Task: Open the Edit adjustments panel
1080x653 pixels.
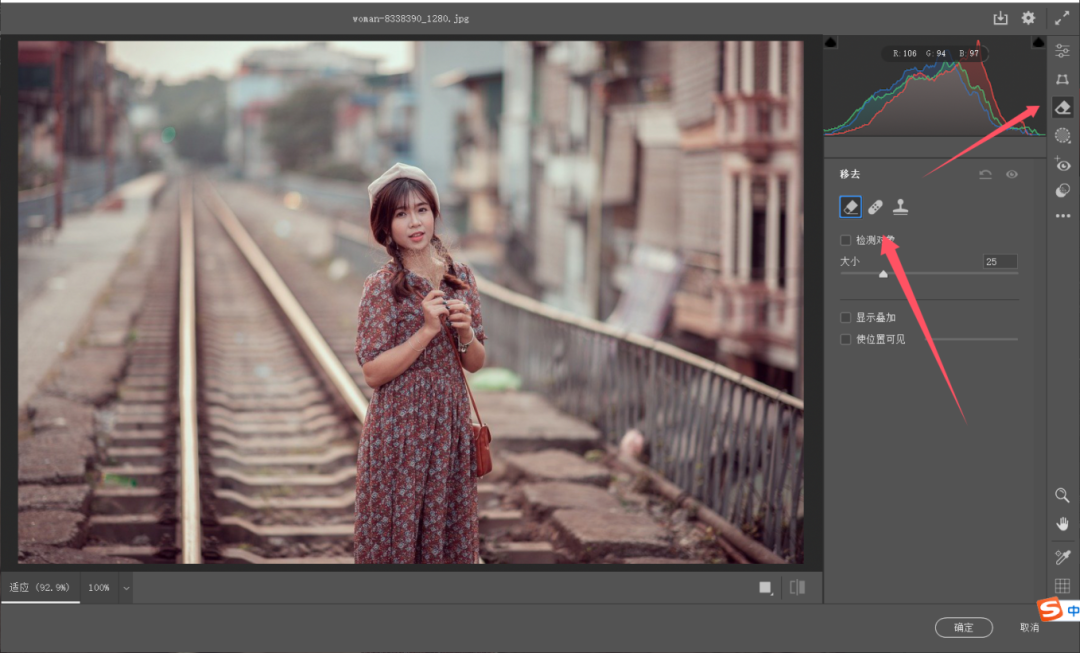Action: [1062, 49]
